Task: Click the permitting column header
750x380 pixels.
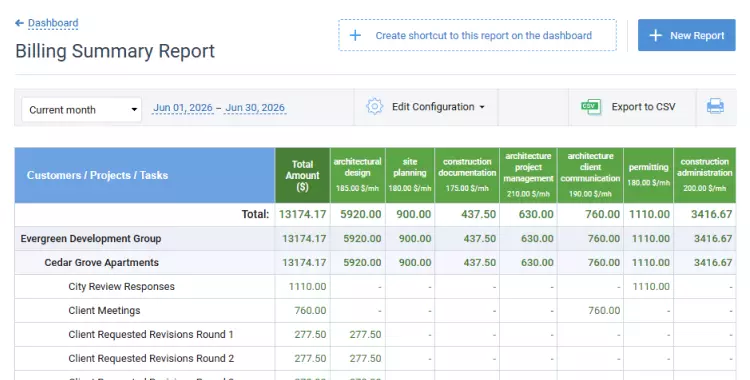Action: click(648, 175)
